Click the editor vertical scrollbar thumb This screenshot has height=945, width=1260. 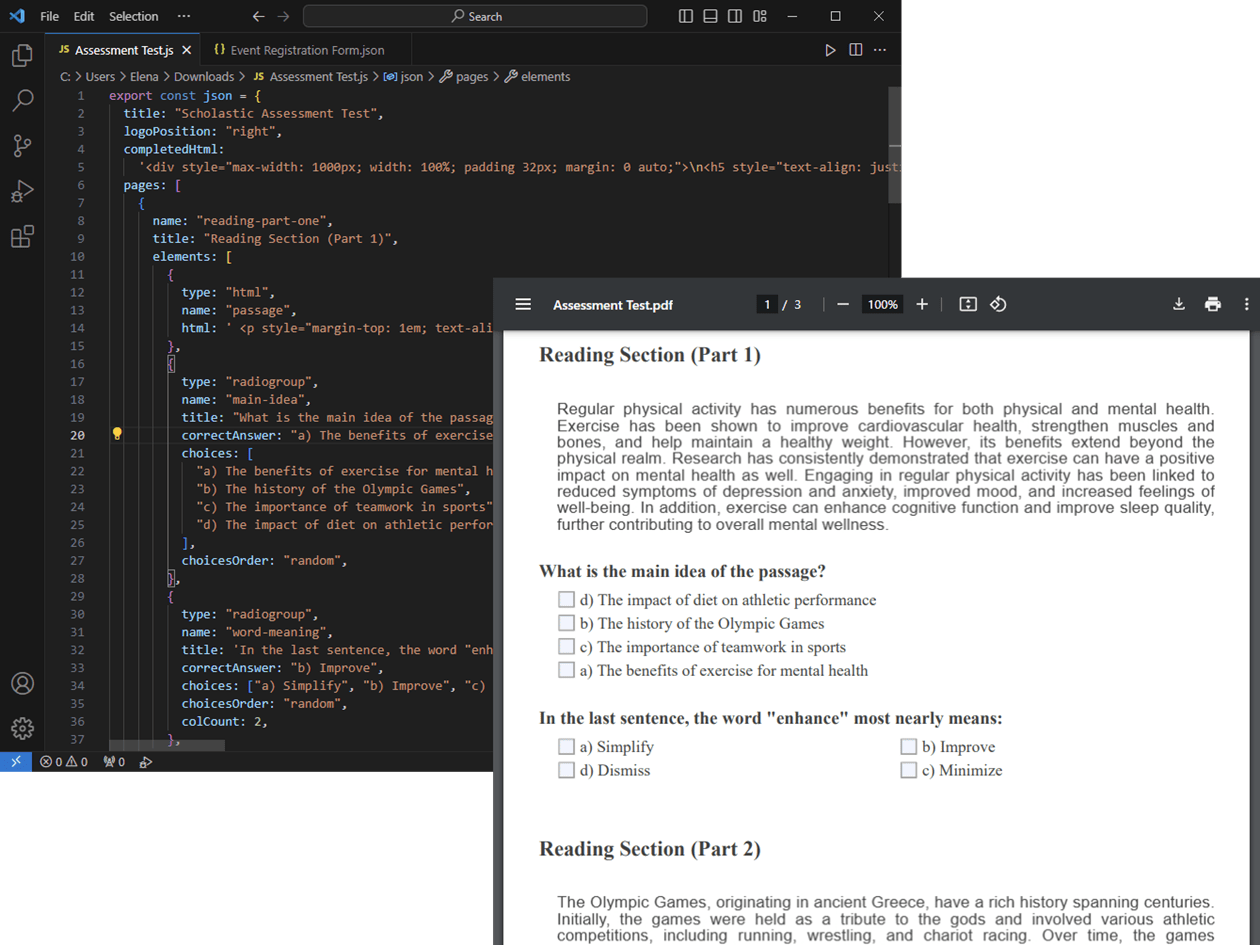click(895, 145)
